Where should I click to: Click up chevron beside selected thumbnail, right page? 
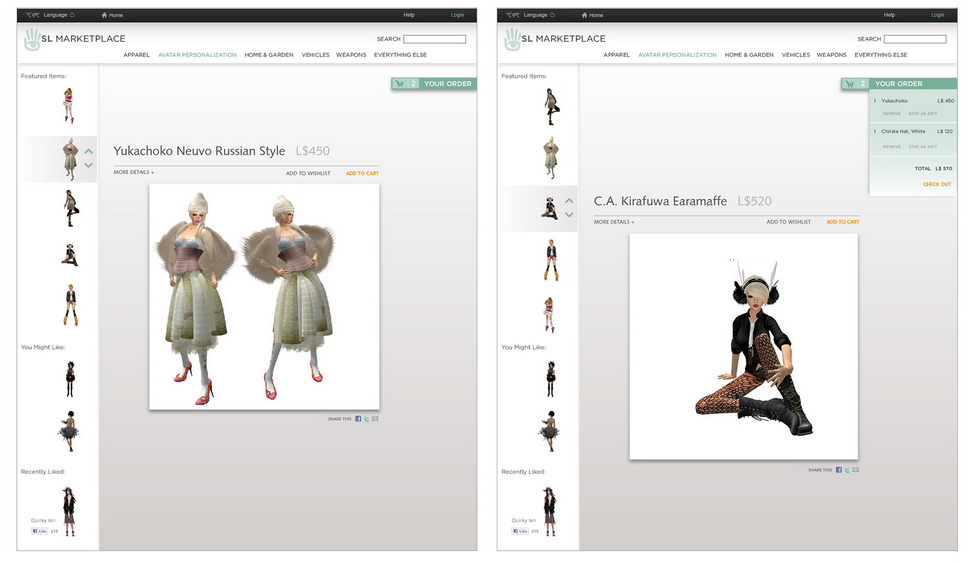tap(569, 201)
